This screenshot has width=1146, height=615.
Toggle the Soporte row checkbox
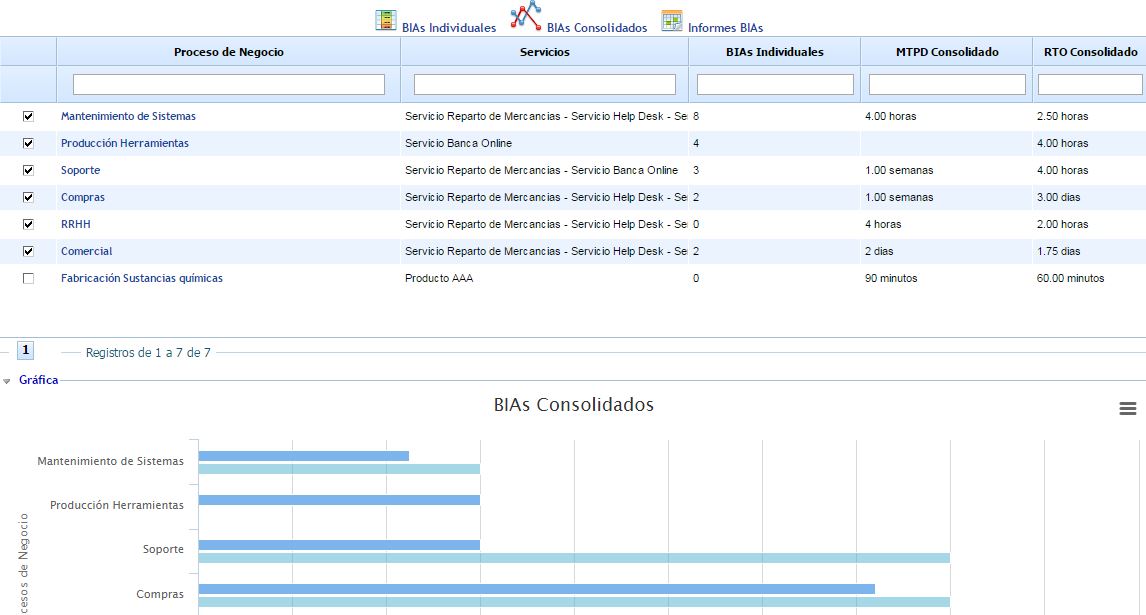pyautogui.click(x=28, y=170)
